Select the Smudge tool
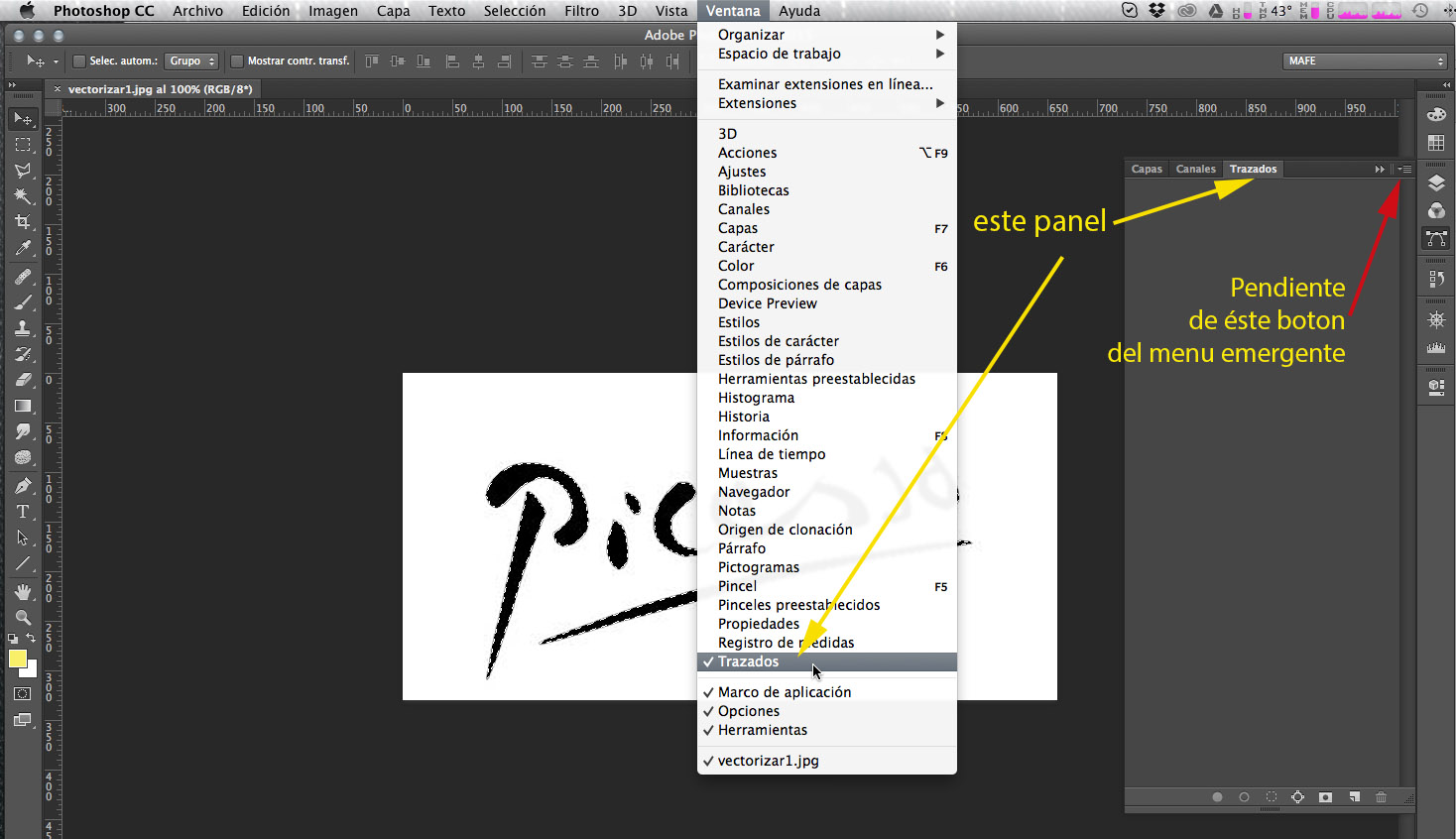Image resolution: width=1456 pixels, height=839 pixels. (23, 431)
